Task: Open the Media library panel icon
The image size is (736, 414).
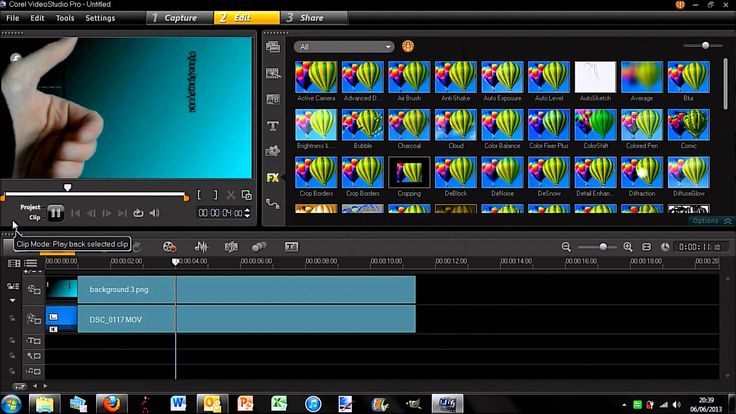Action: (x=273, y=47)
